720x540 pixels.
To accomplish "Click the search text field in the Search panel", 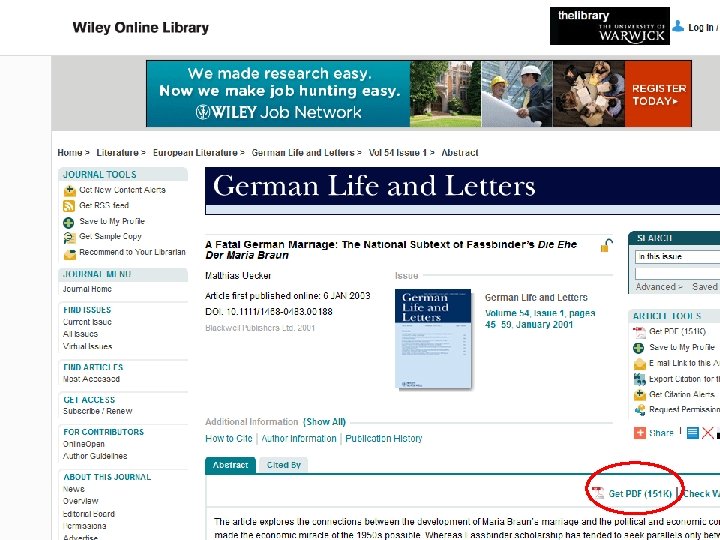I will click(x=677, y=274).
